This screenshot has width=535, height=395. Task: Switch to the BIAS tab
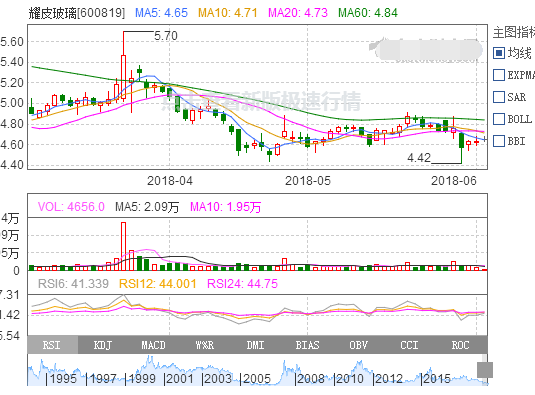(307, 345)
